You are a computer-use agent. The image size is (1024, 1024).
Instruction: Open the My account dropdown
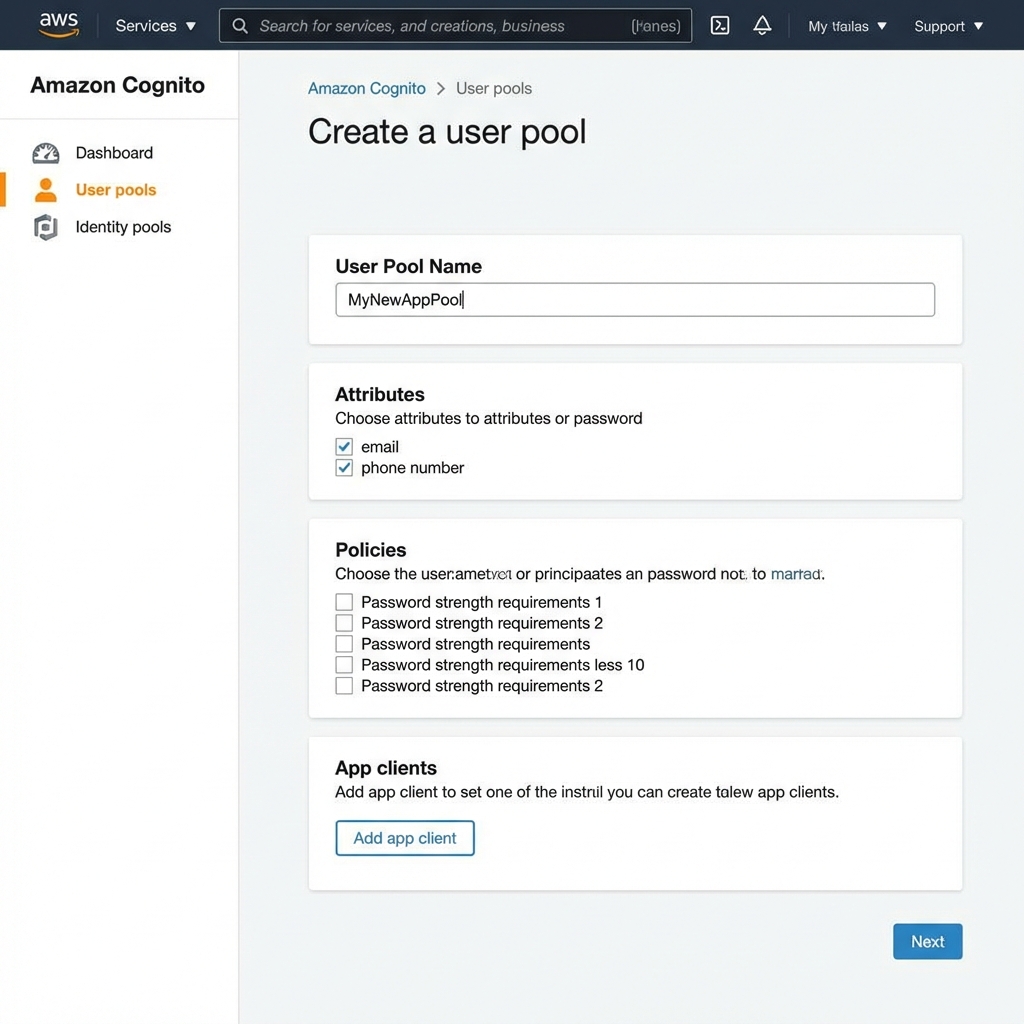coord(846,26)
